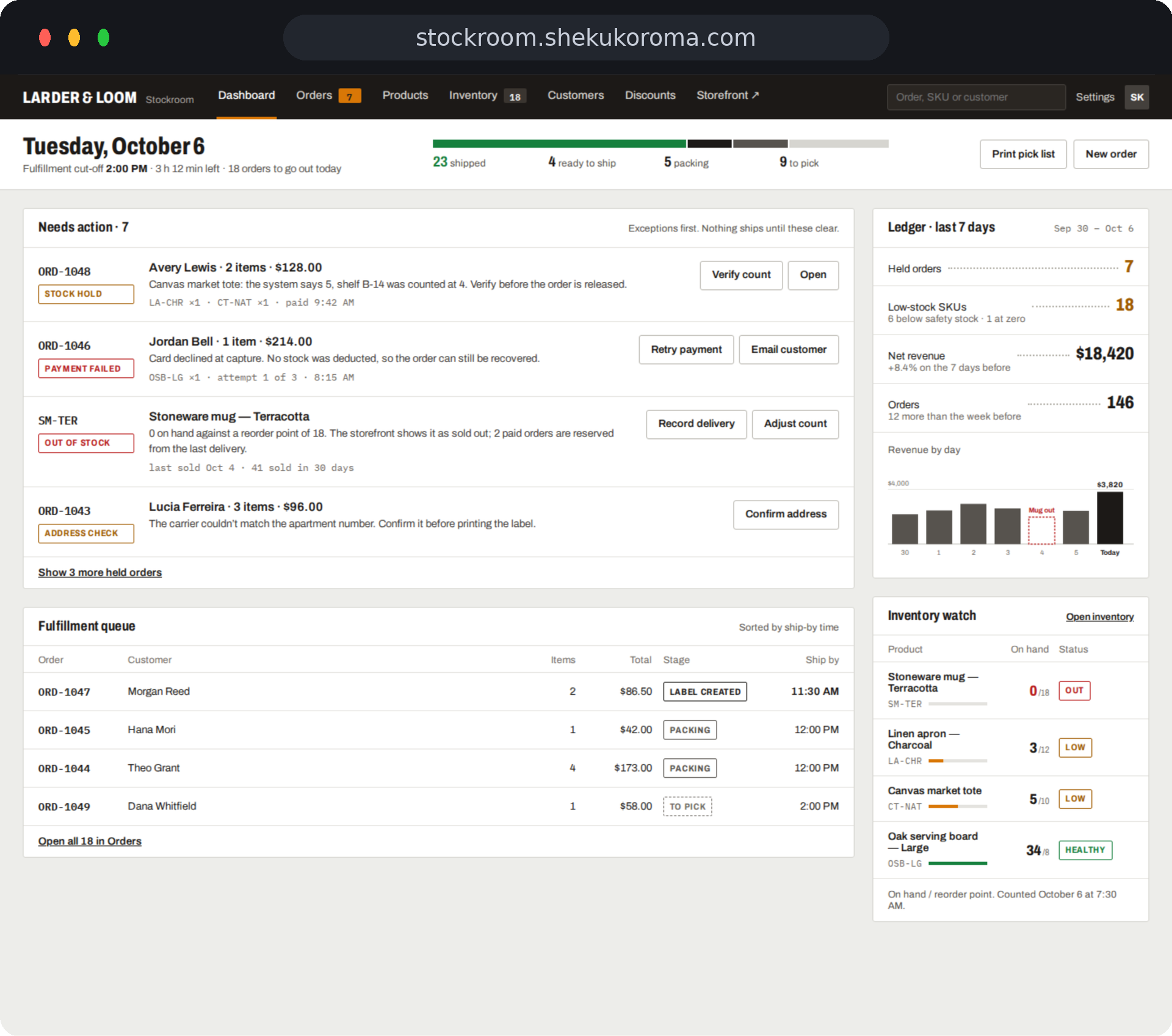Click the order, SKU or customer search field
The image size is (1172, 1036).
[x=976, y=97]
